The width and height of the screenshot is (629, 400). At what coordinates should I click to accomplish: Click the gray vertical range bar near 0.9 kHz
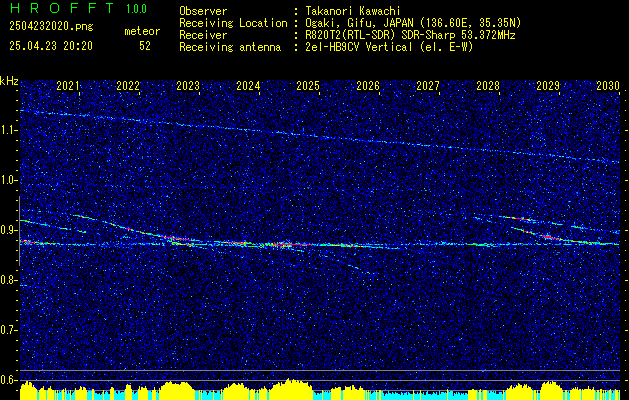pos(19,231)
